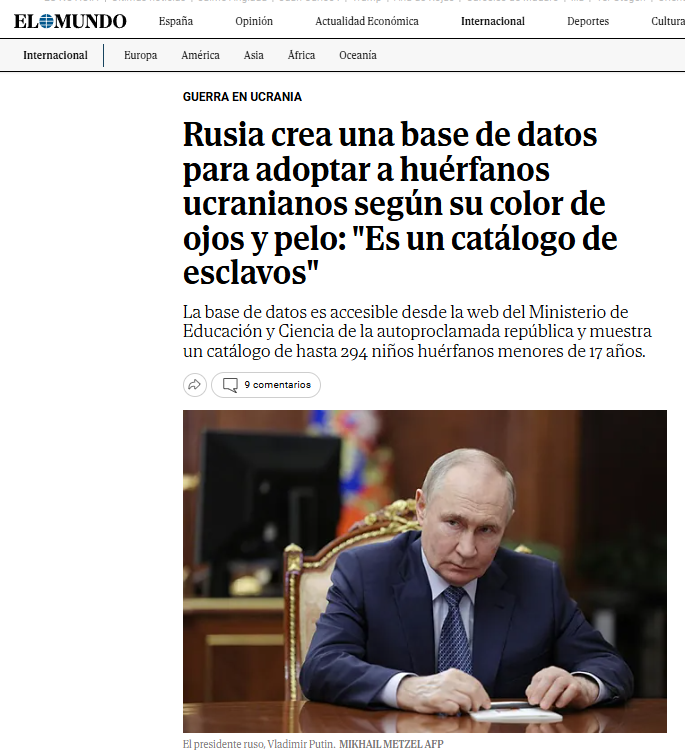Click the speech bubble comments icon

[230, 385]
